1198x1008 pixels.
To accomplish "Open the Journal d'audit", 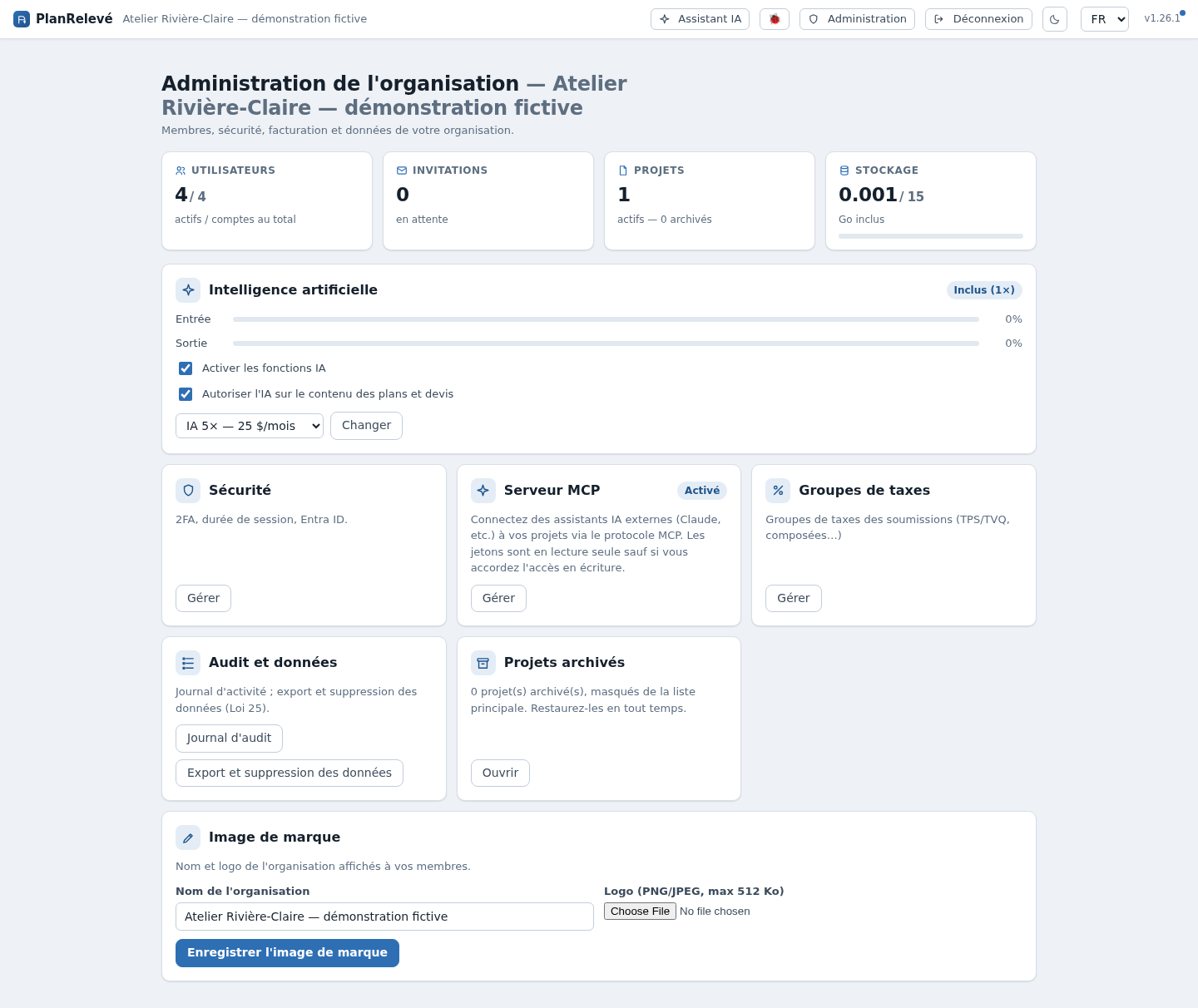I will [x=229, y=739].
